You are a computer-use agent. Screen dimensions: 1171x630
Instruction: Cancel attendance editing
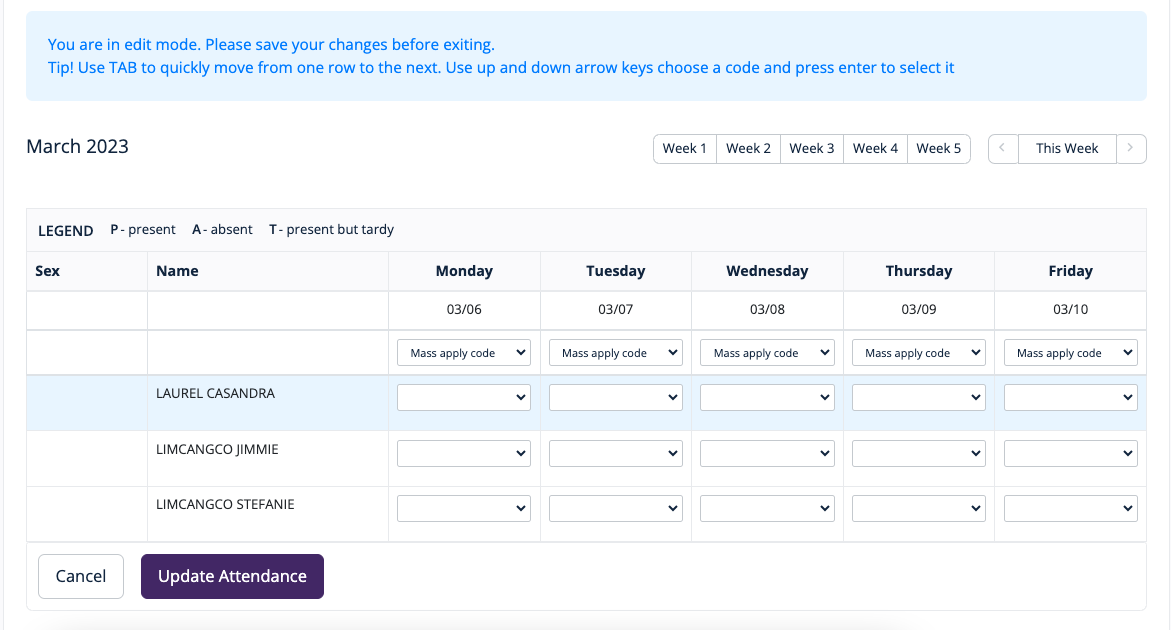(x=81, y=577)
